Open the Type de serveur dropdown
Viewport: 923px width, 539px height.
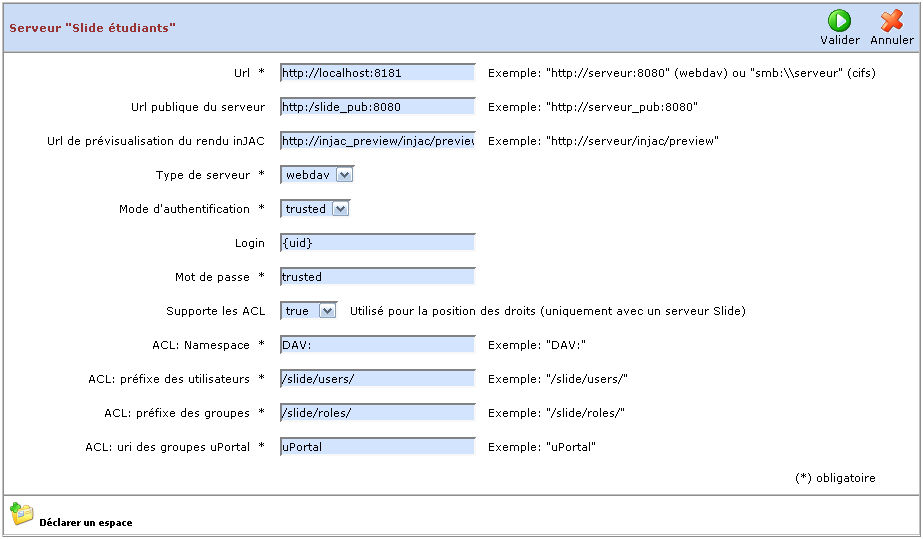[x=317, y=175]
